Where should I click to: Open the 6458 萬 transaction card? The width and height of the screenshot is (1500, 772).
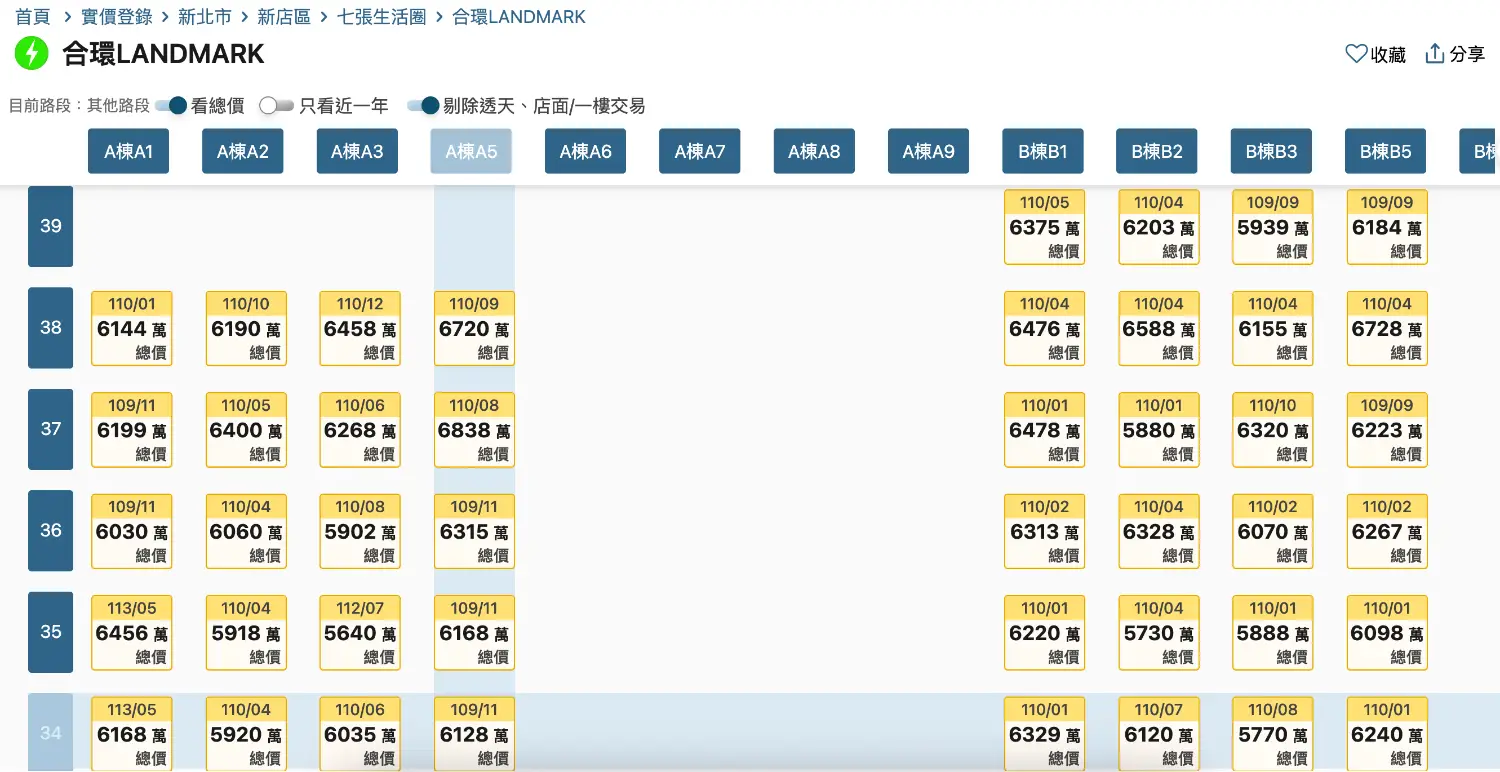(x=360, y=328)
